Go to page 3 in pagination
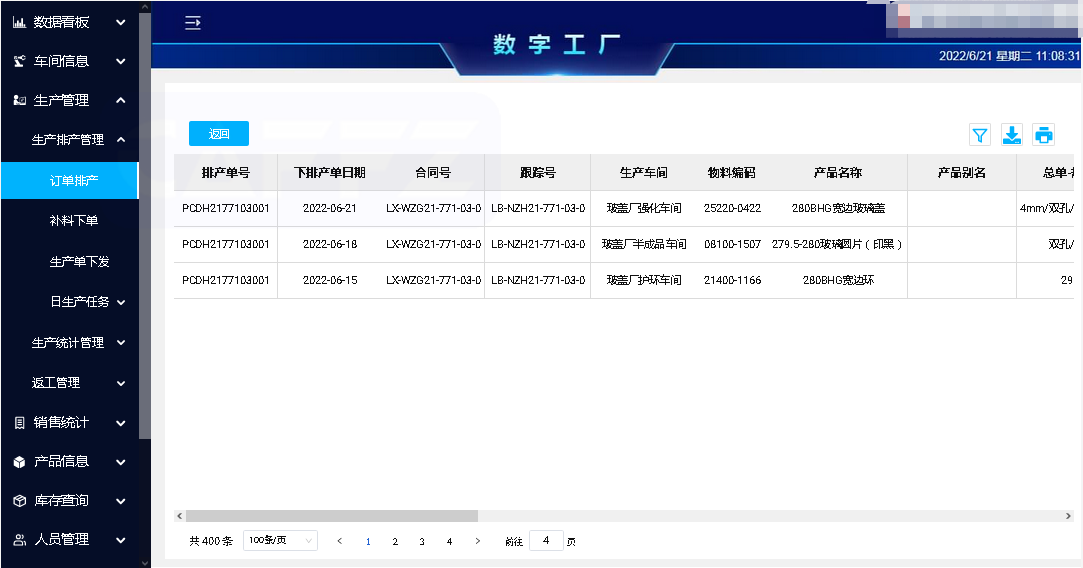1083x568 pixels. pos(422,542)
